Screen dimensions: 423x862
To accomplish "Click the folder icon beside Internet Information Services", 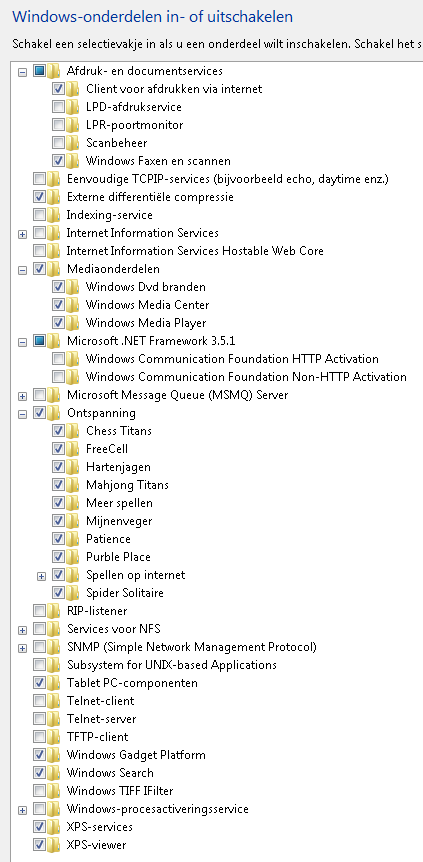I will click(54, 233).
